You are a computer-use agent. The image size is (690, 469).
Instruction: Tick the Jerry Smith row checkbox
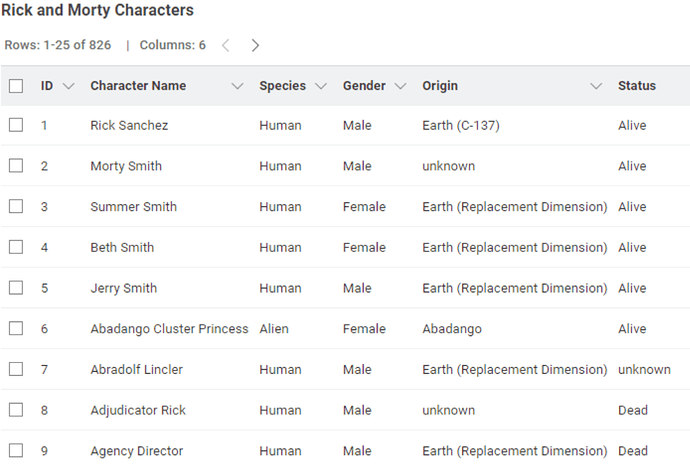coord(16,288)
